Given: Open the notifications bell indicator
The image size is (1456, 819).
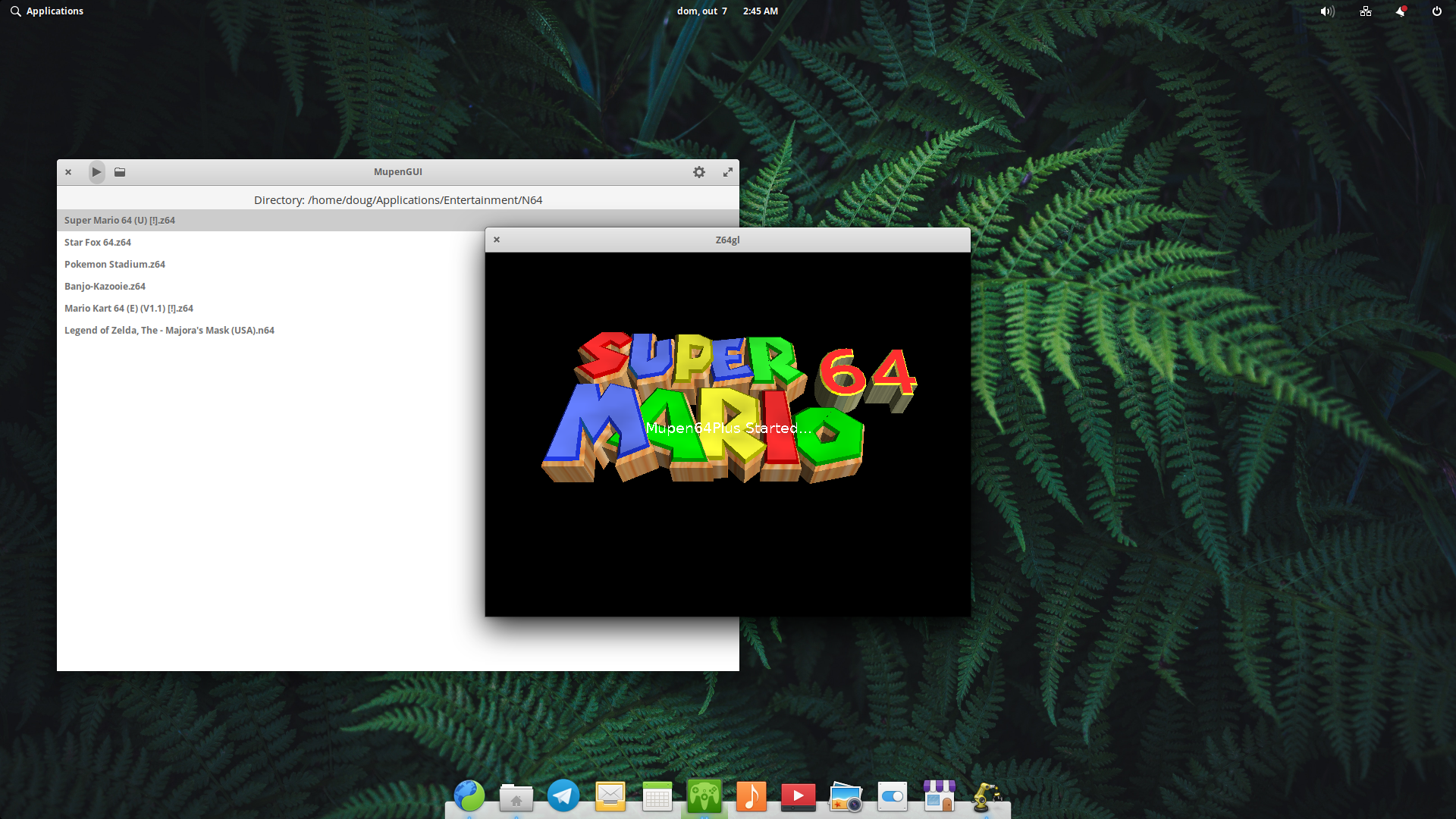Looking at the screenshot, I should click(1400, 11).
